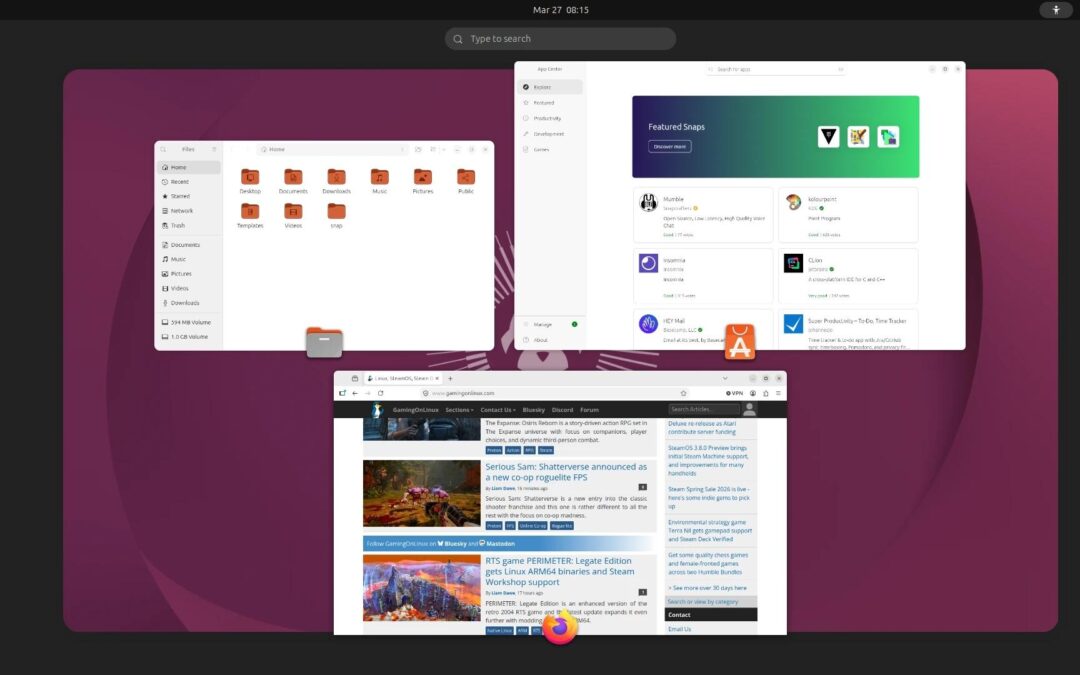Viewport: 1080px width, 675px height.
Task: Select 594 MB Volume in Files sidebar
Action: tap(189, 322)
